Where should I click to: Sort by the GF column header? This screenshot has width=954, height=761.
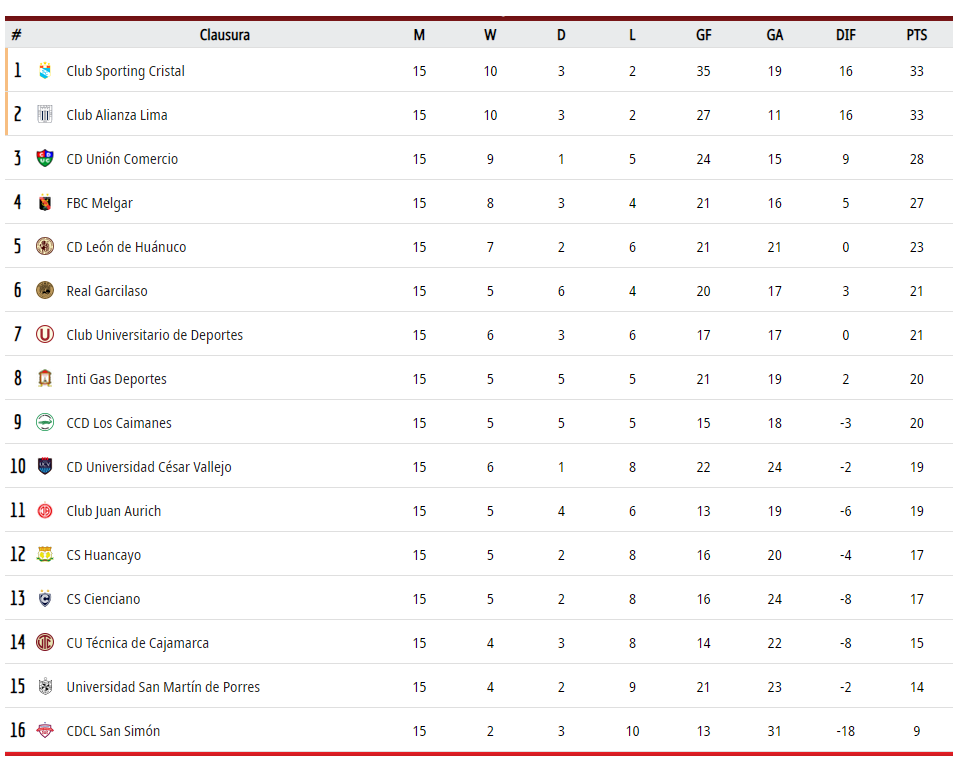tap(703, 35)
